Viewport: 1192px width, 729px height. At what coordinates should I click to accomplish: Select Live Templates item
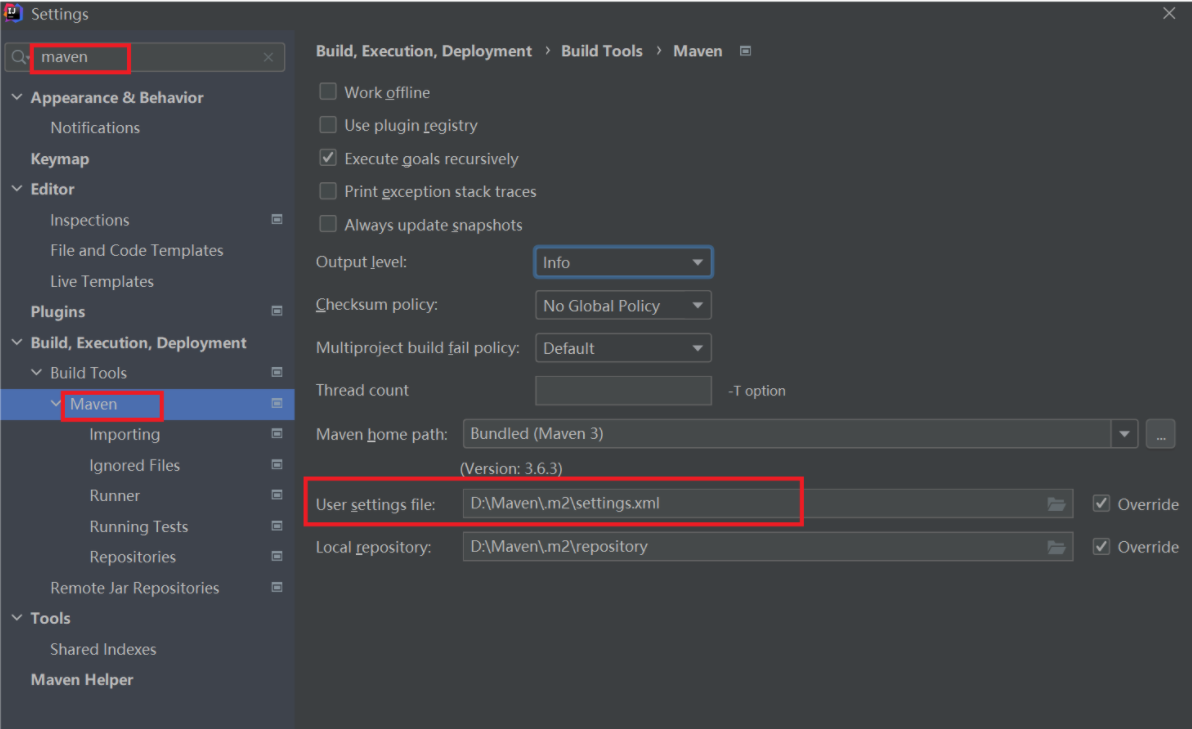(102, 281)
